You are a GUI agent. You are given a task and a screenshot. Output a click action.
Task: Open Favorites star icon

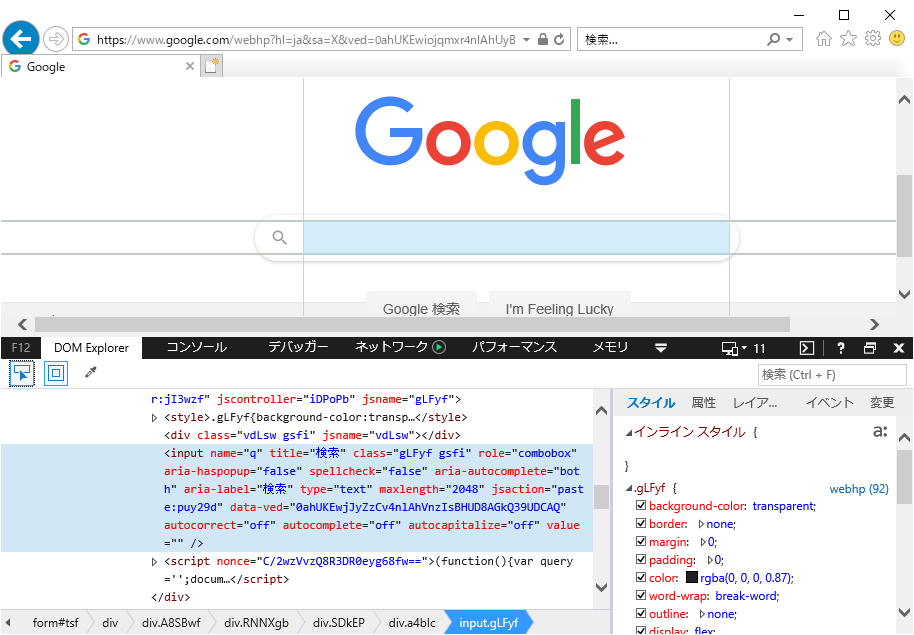point(848,38)
